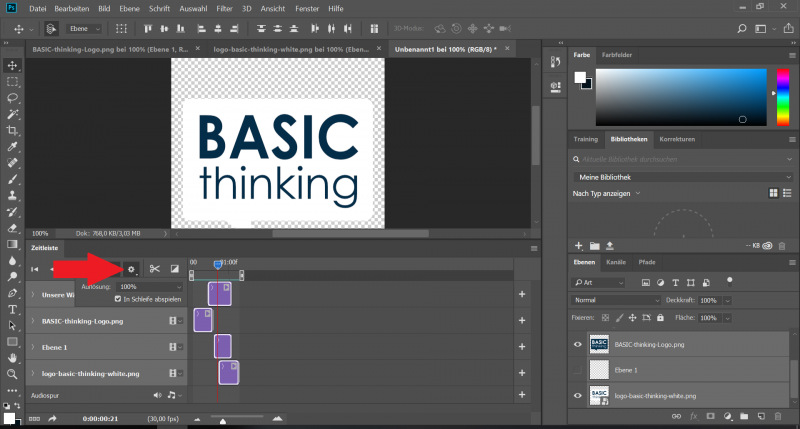Click the share export icon top right
Viewport: 800px width, 429px height.
pos(789,29)
